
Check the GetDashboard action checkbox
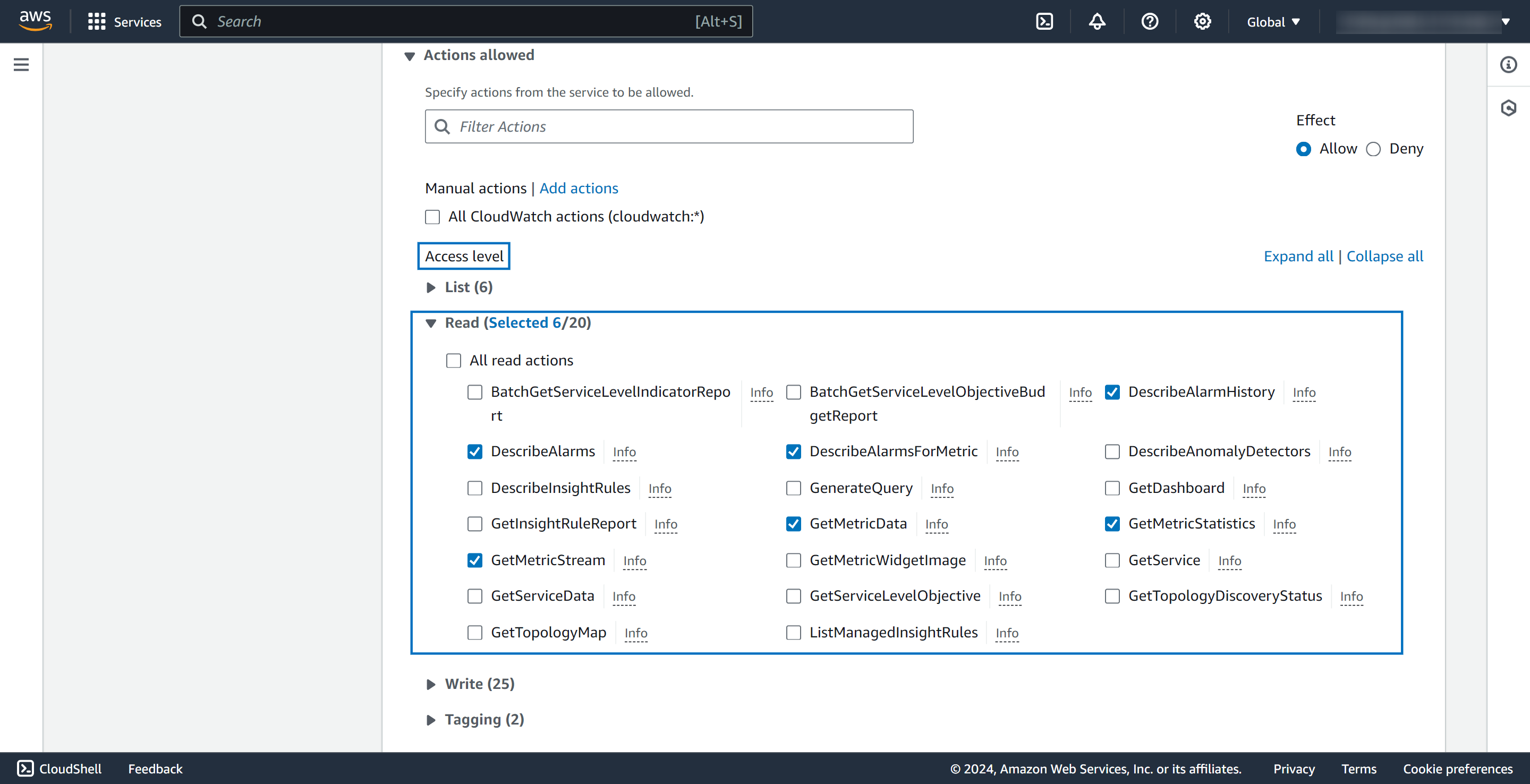(1112, 488)
